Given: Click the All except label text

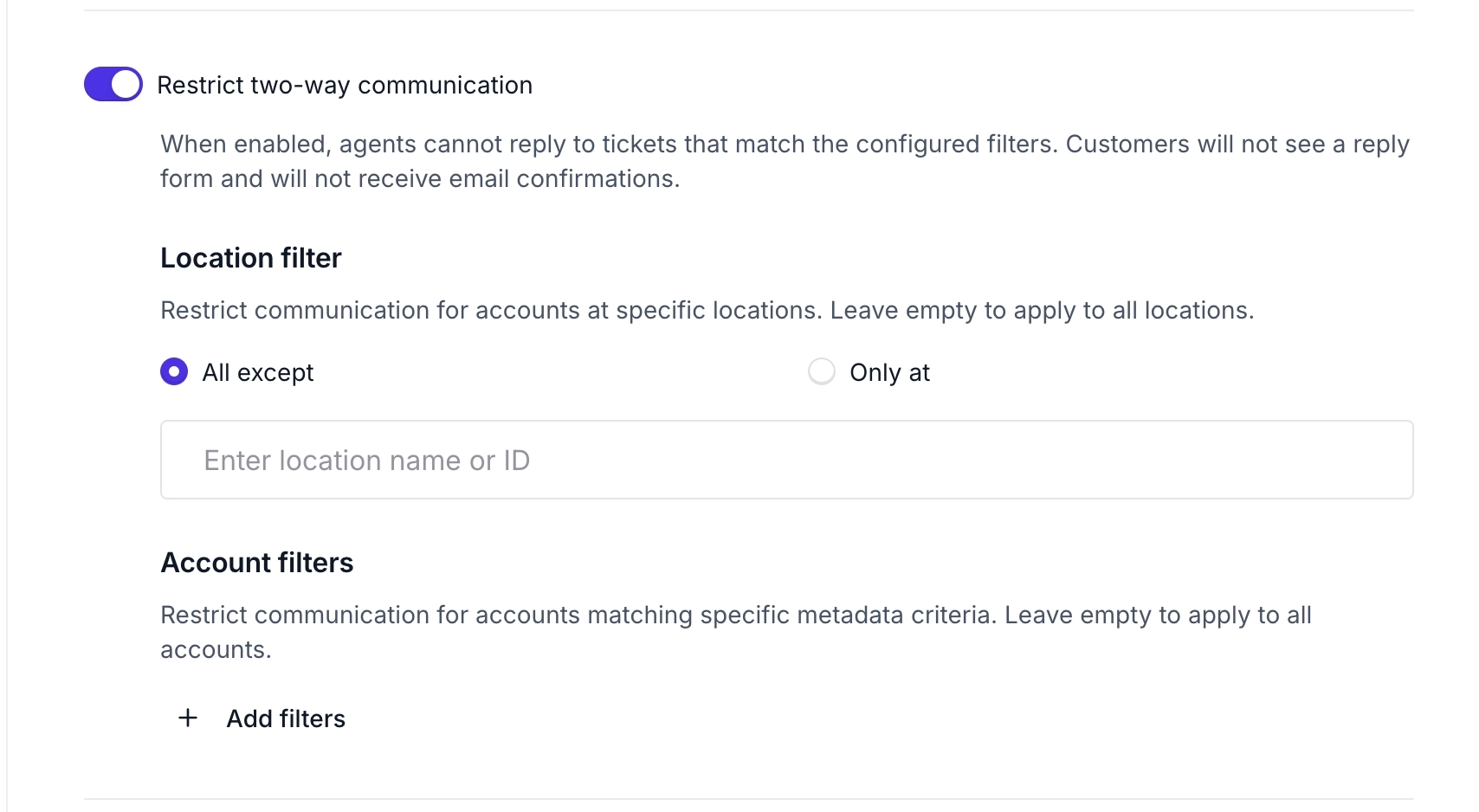Looking at the screenshot, I should pyautogui.click(x=257, y=372).
